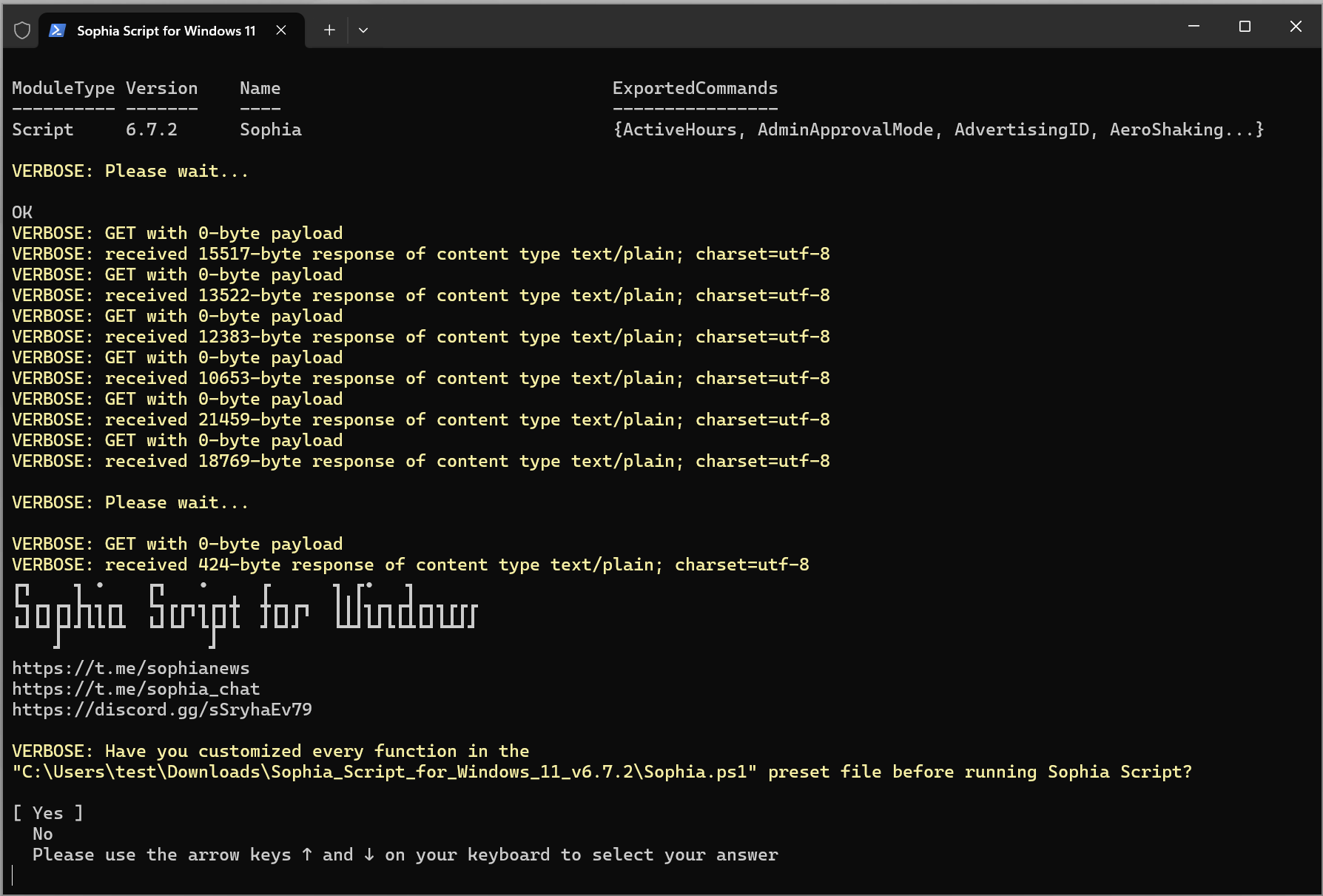Minimize the Windows Terminal window
The width and height of the screenshot is (1323, 896).
click(1194, 26)
